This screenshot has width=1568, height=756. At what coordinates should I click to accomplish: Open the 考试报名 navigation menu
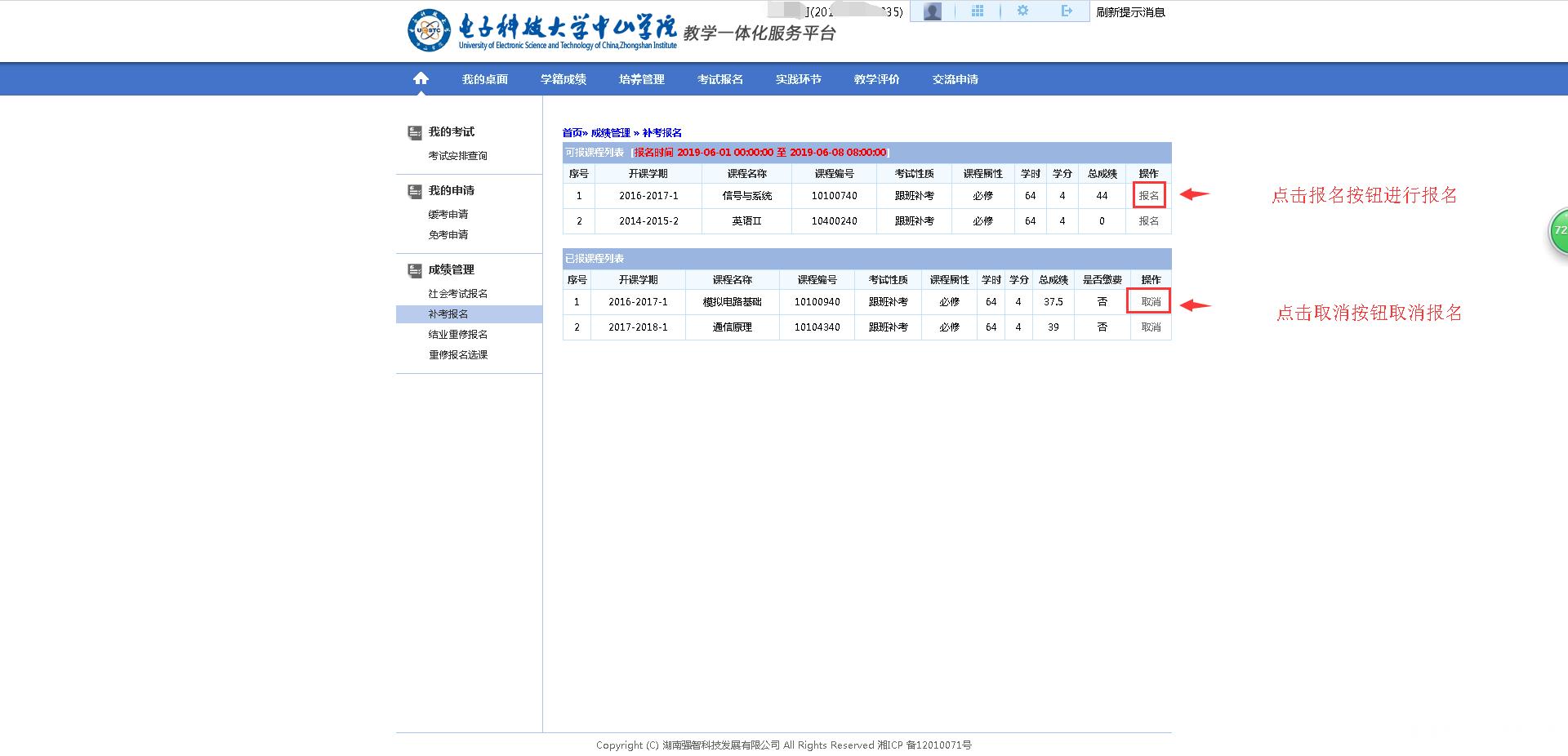[719, 79]
